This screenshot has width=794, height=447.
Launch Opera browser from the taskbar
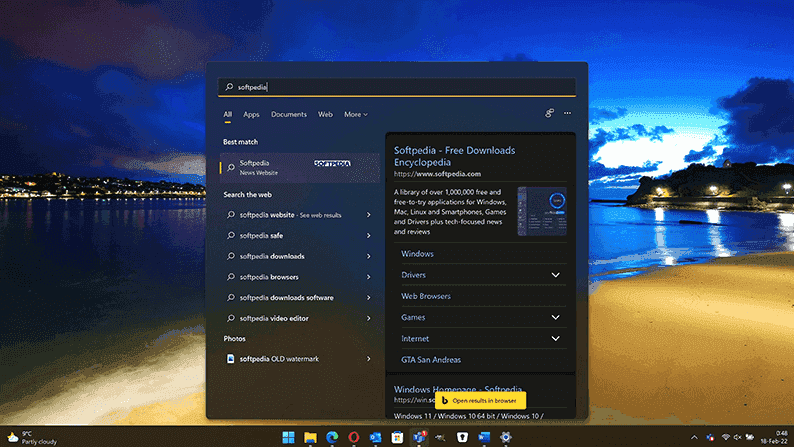[x=354, y=437]
